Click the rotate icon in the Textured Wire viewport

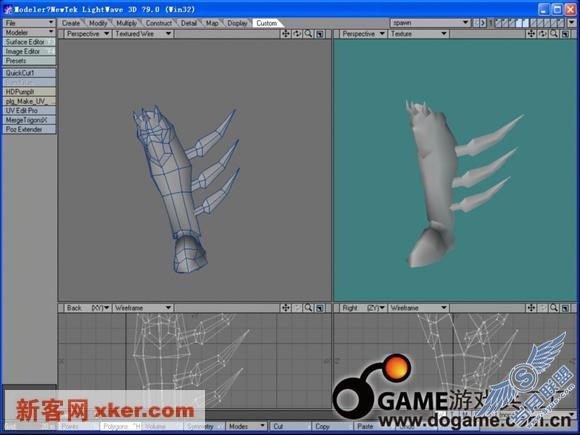pyautogui.click(x=297, y=34)
